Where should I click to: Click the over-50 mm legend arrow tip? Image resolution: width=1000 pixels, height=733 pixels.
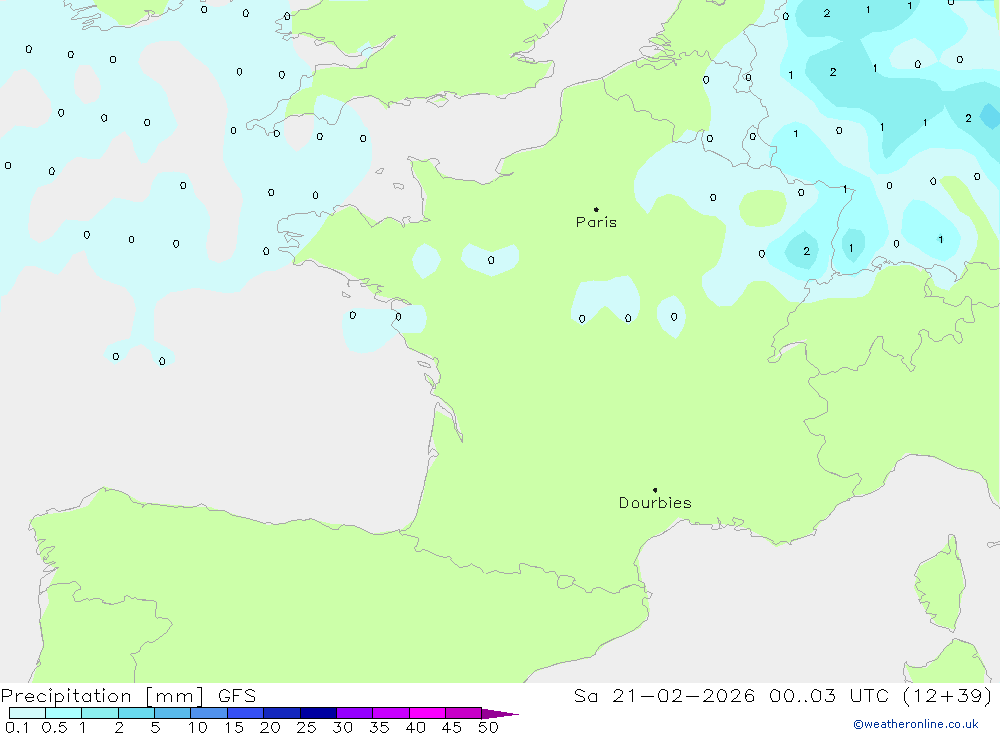(x=501, y=713)
